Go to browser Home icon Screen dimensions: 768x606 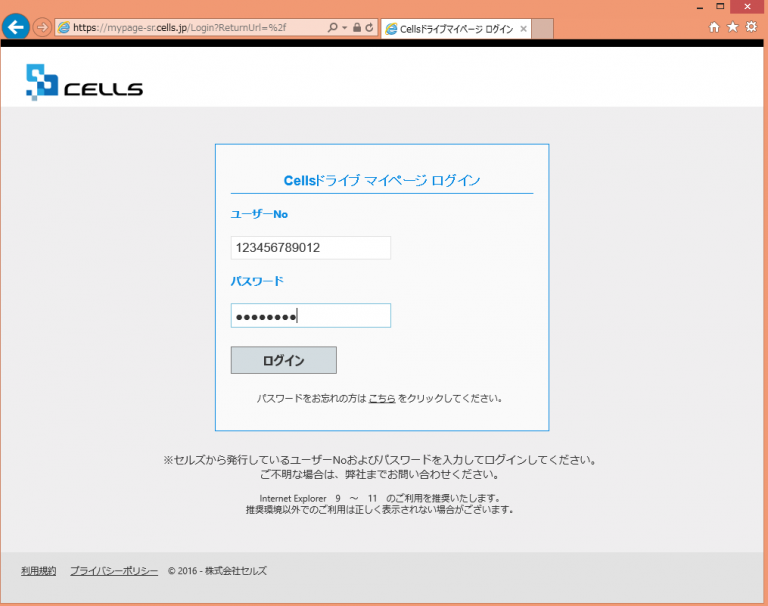pyautogui.click(x=714, y=27)
